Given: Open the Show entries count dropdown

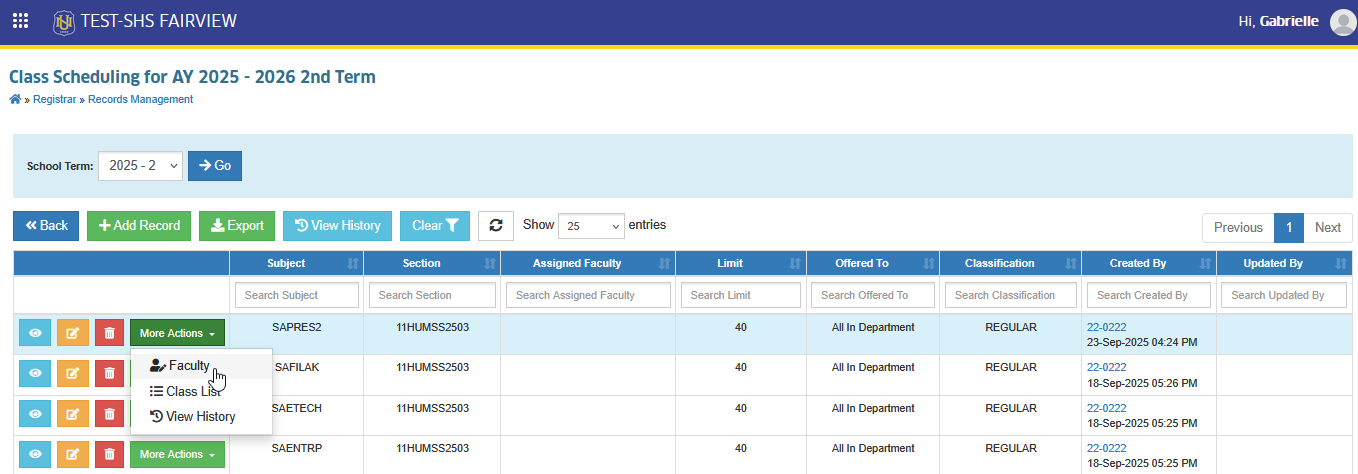Looking at the screenshot, I should point(591,226).
